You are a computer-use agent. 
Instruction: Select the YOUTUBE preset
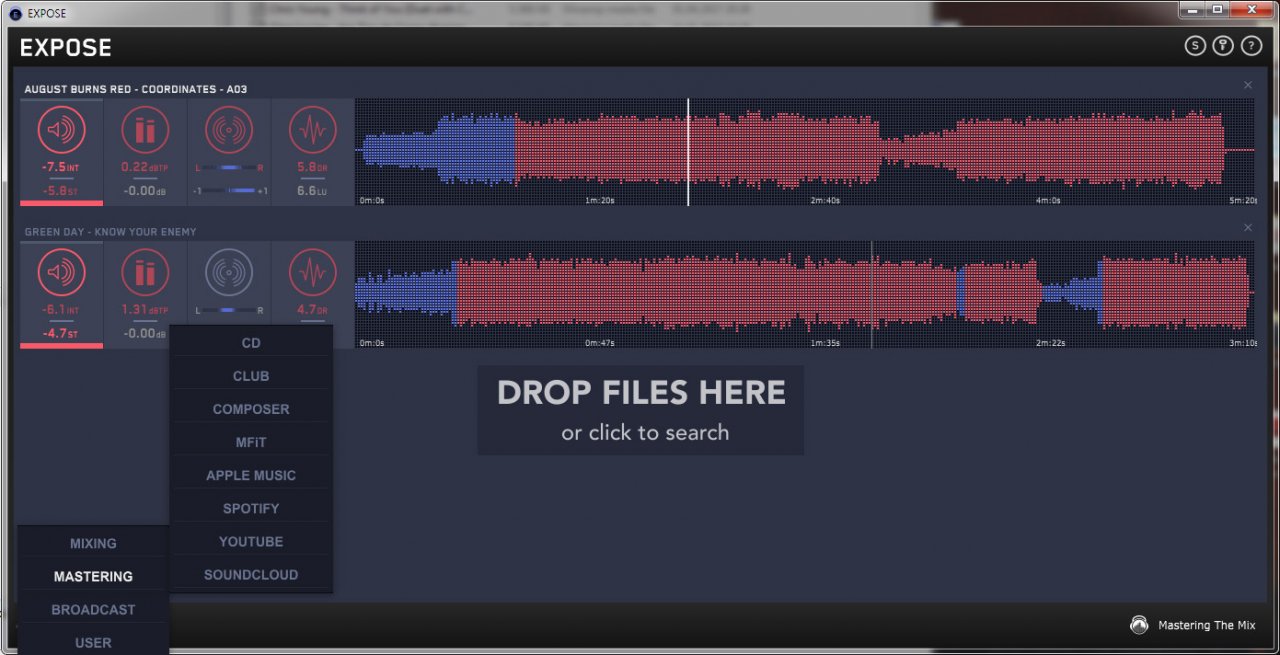(x=251, y=541)
